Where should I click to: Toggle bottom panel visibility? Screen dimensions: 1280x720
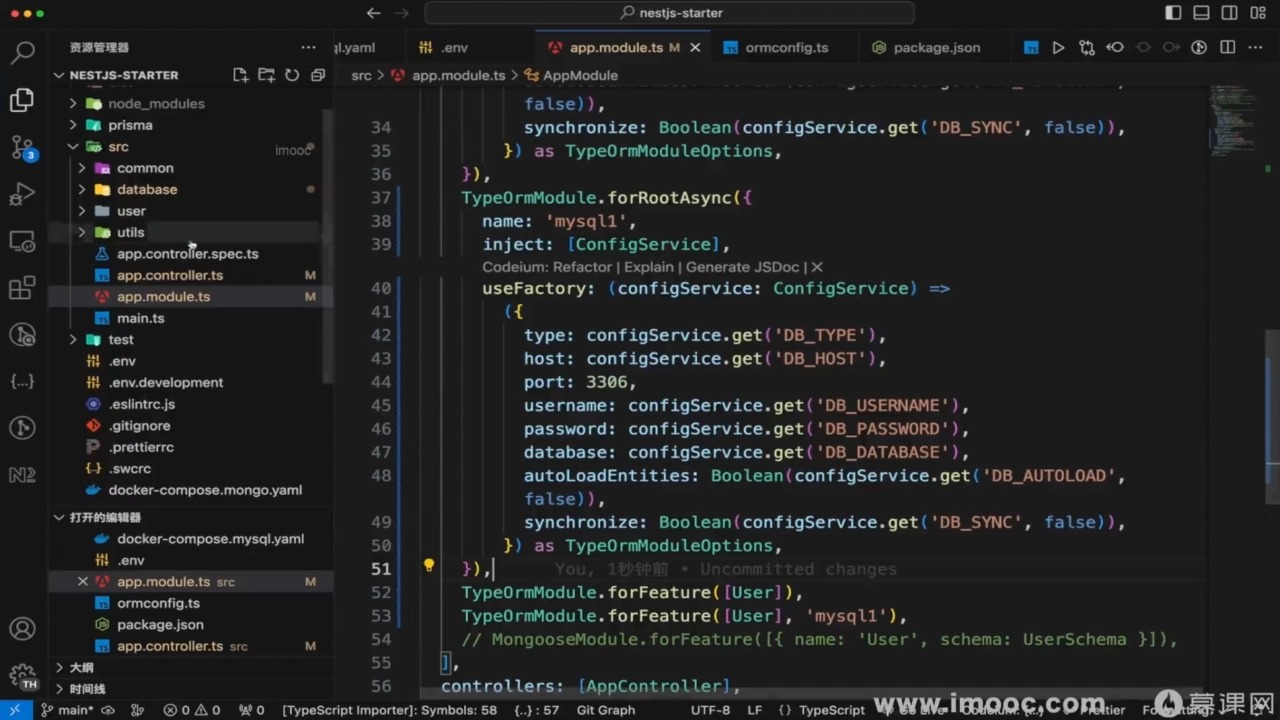(x=1201, y=13)
